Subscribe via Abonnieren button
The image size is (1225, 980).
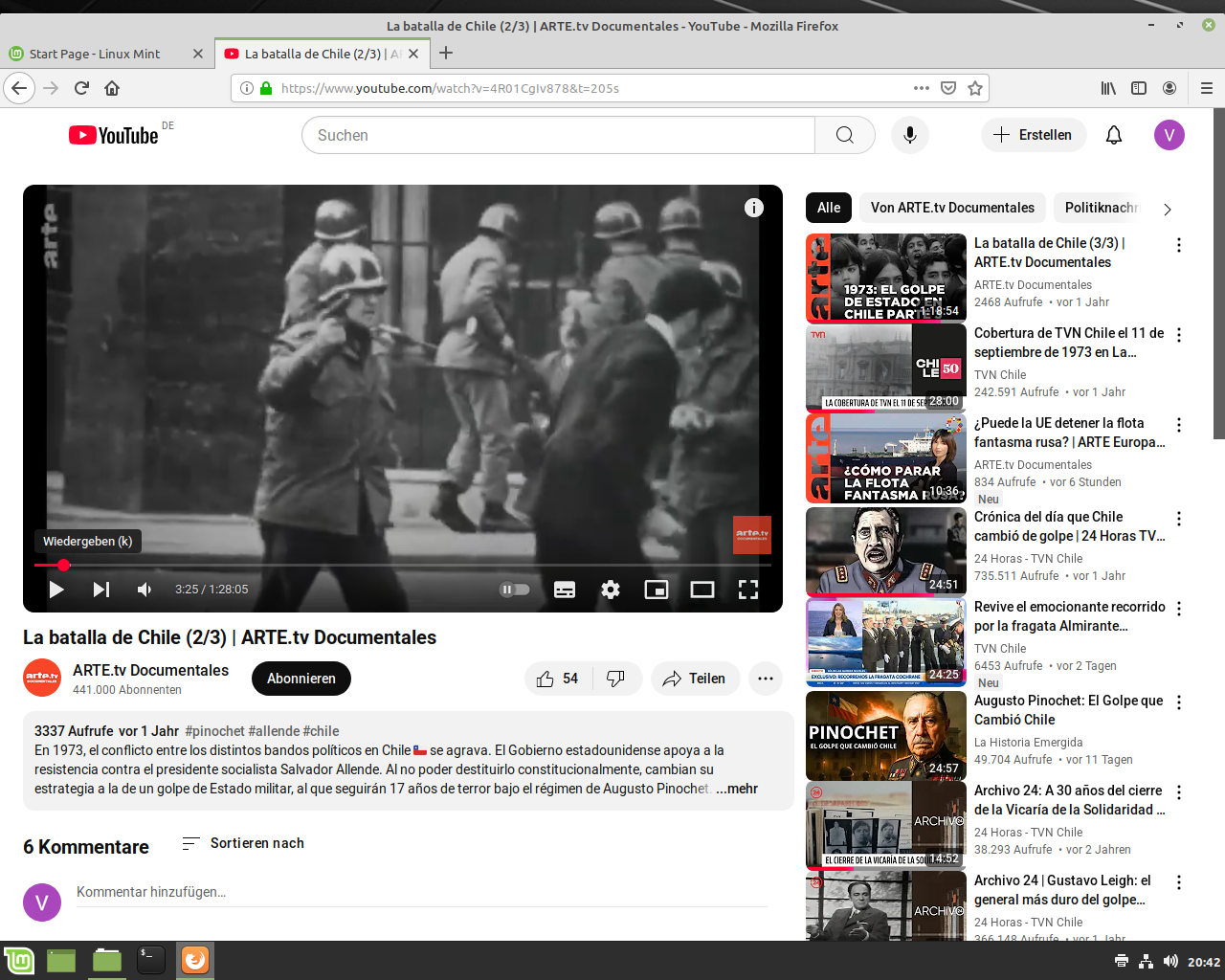(301, 679)
